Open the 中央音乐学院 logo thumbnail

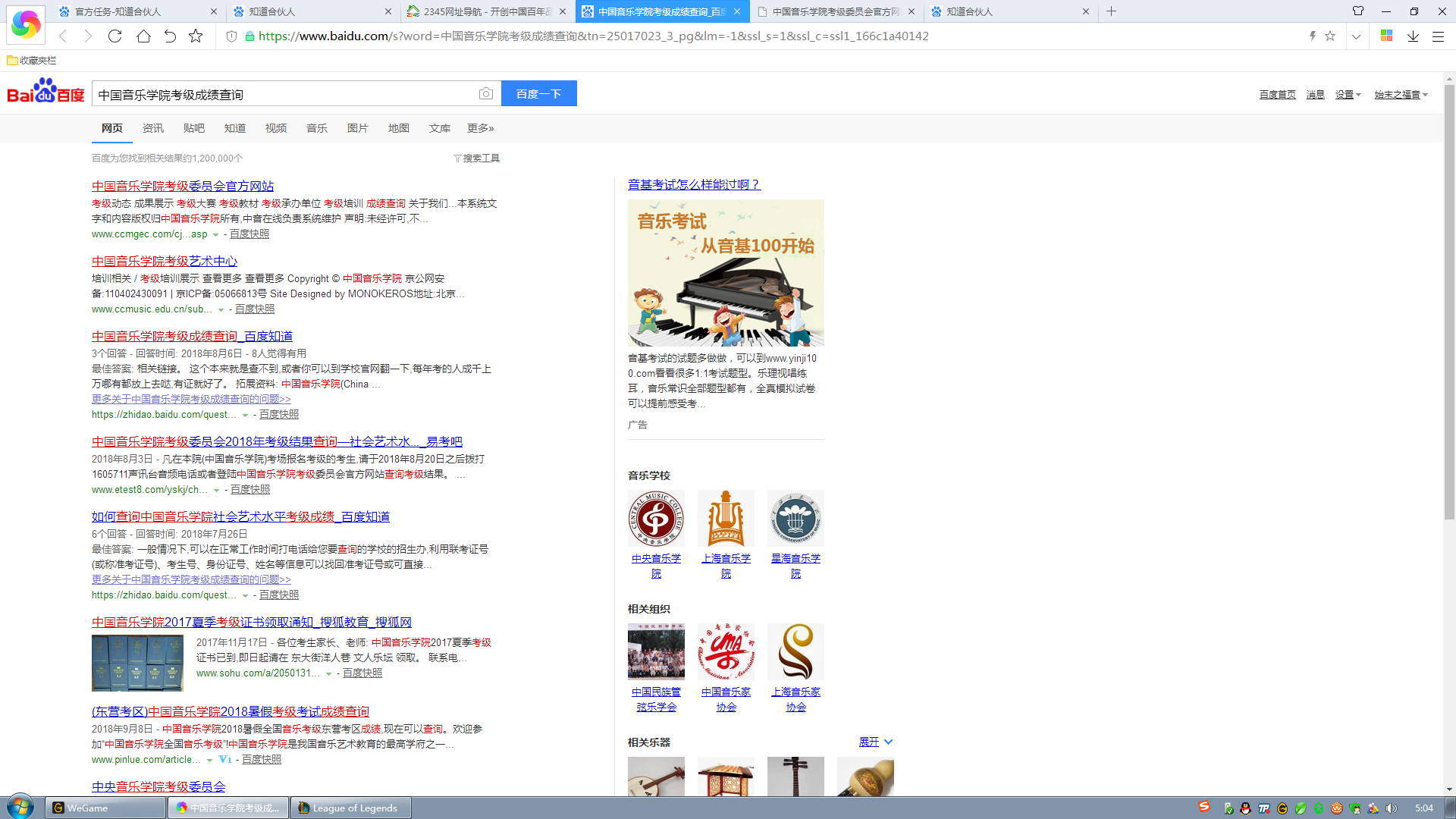pyautogui.click(x=656, y=519)
